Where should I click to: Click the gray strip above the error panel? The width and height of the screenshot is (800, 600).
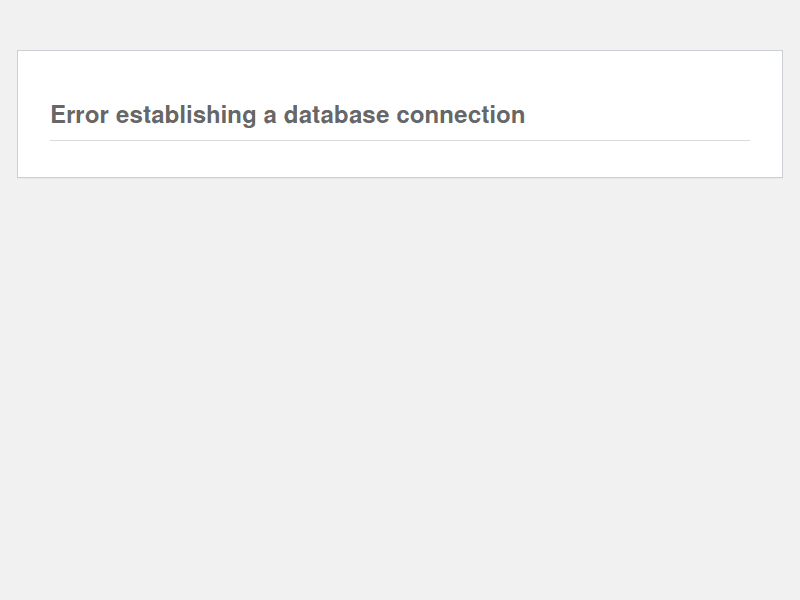coord(400,25)
